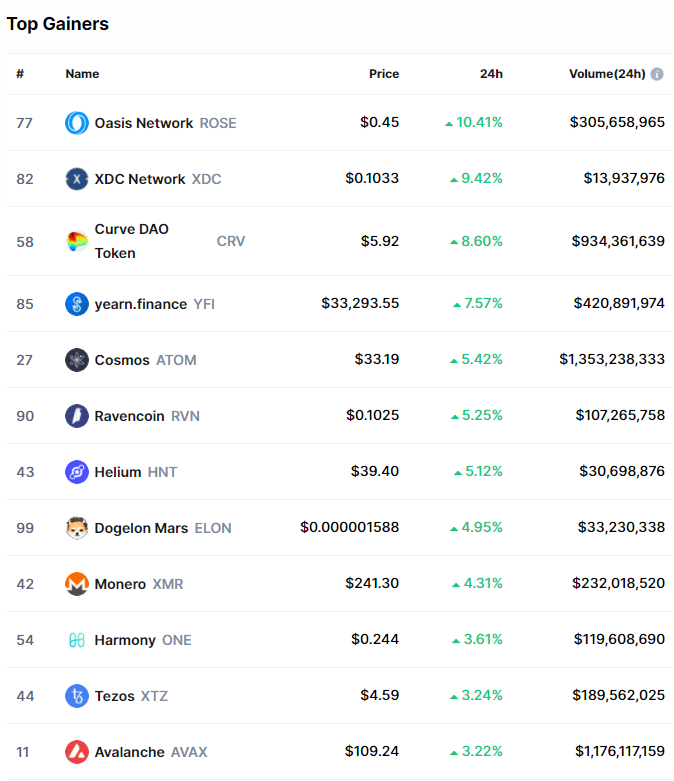Click the Volume(24h) info icon
The width and height of the screenshot is (674, 781).
657,74
